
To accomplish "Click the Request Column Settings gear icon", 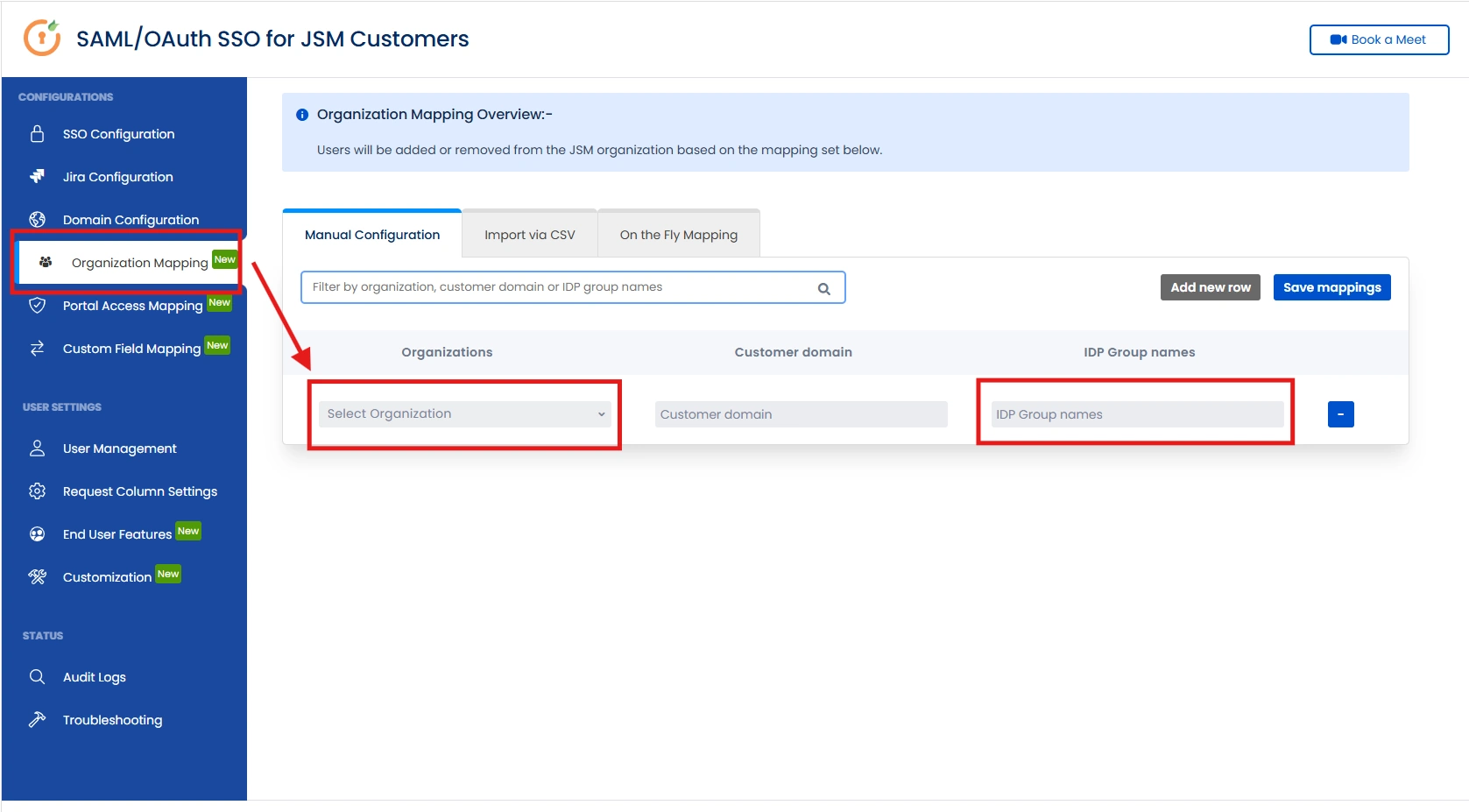I will (37, 491).
